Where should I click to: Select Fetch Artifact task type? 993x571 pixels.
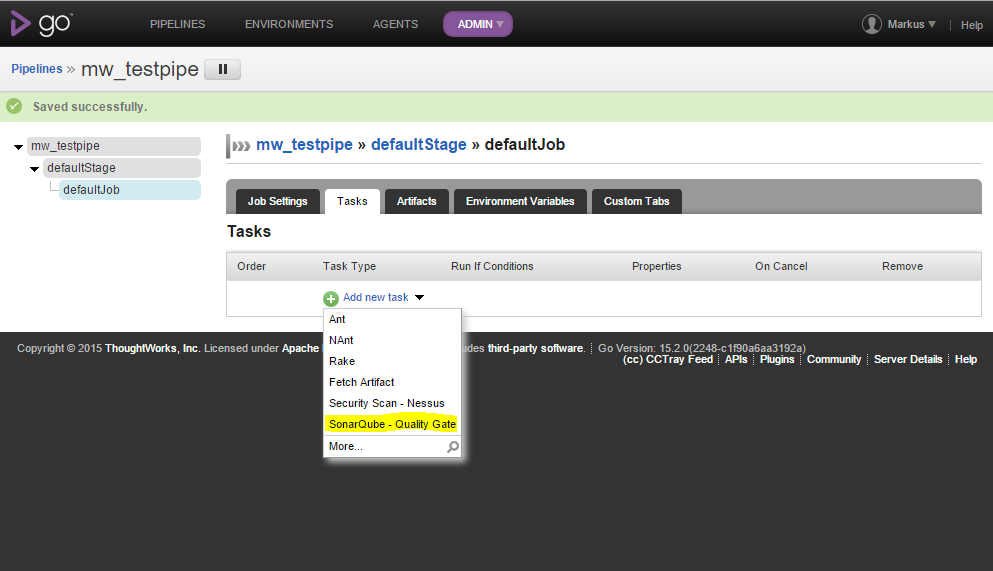(392, 382)
